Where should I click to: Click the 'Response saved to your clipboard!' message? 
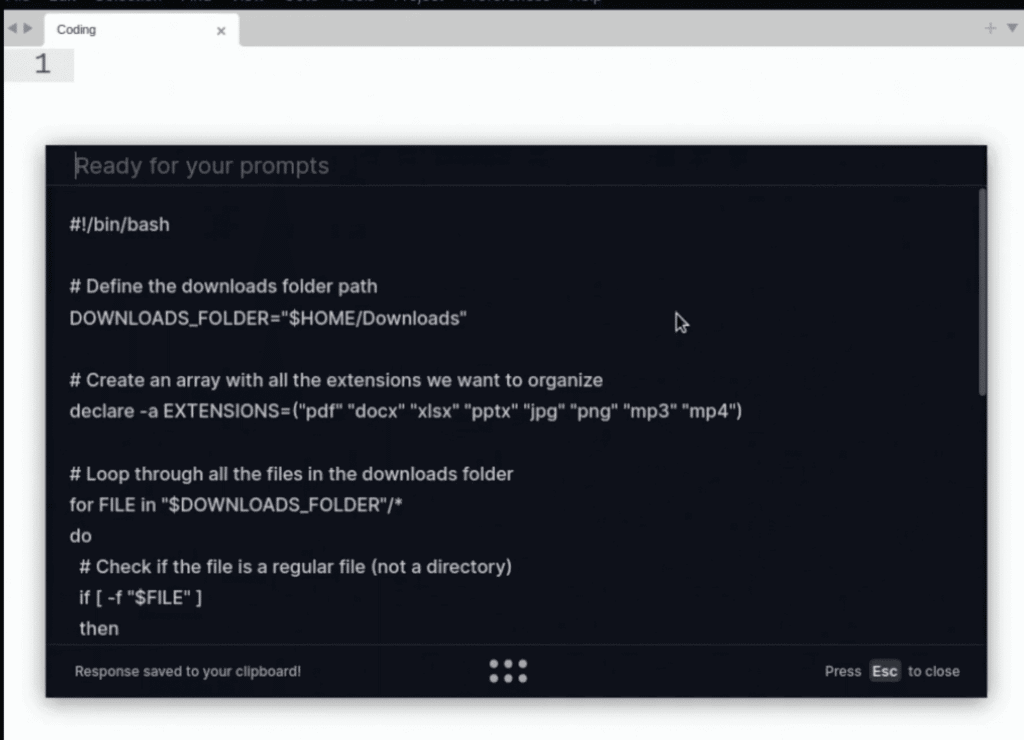[188, 671]
